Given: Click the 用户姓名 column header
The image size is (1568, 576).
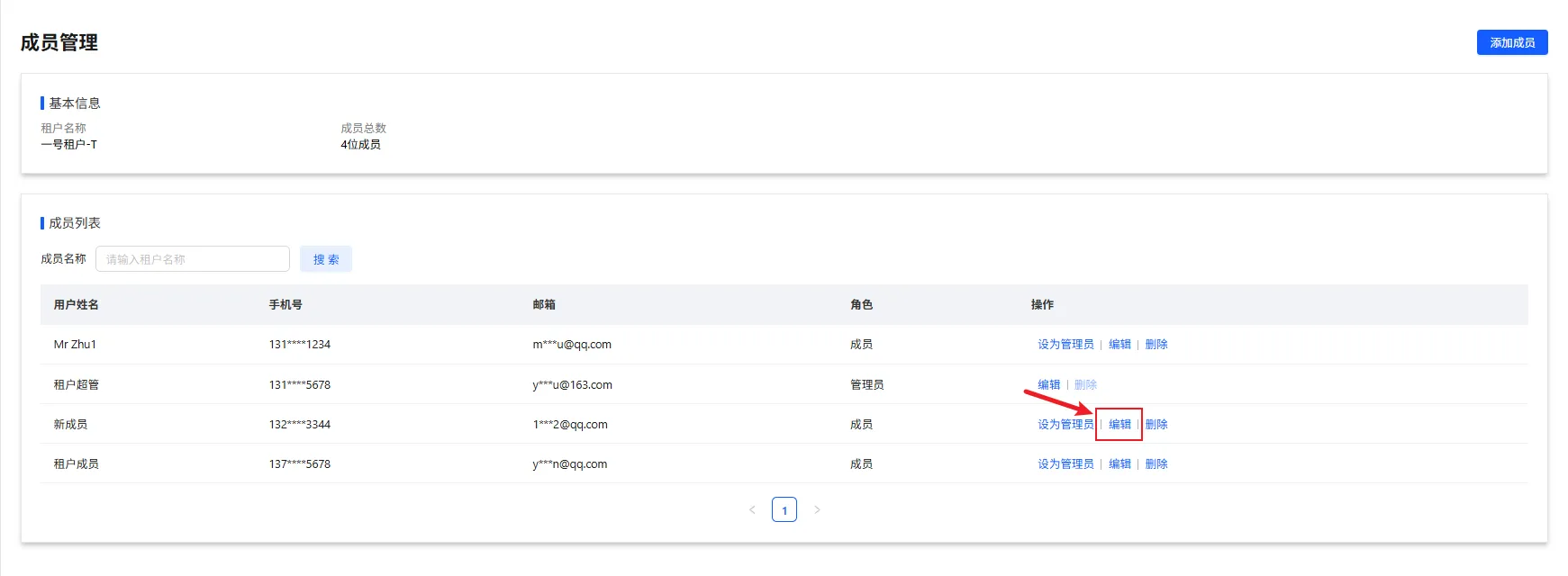Looking at the screenshot, I should point(77,305).
